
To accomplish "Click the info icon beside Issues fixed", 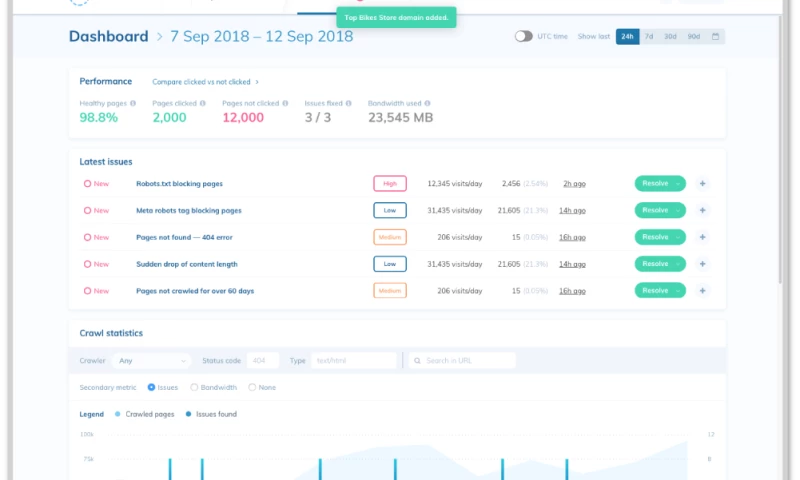I will point(349,103).
